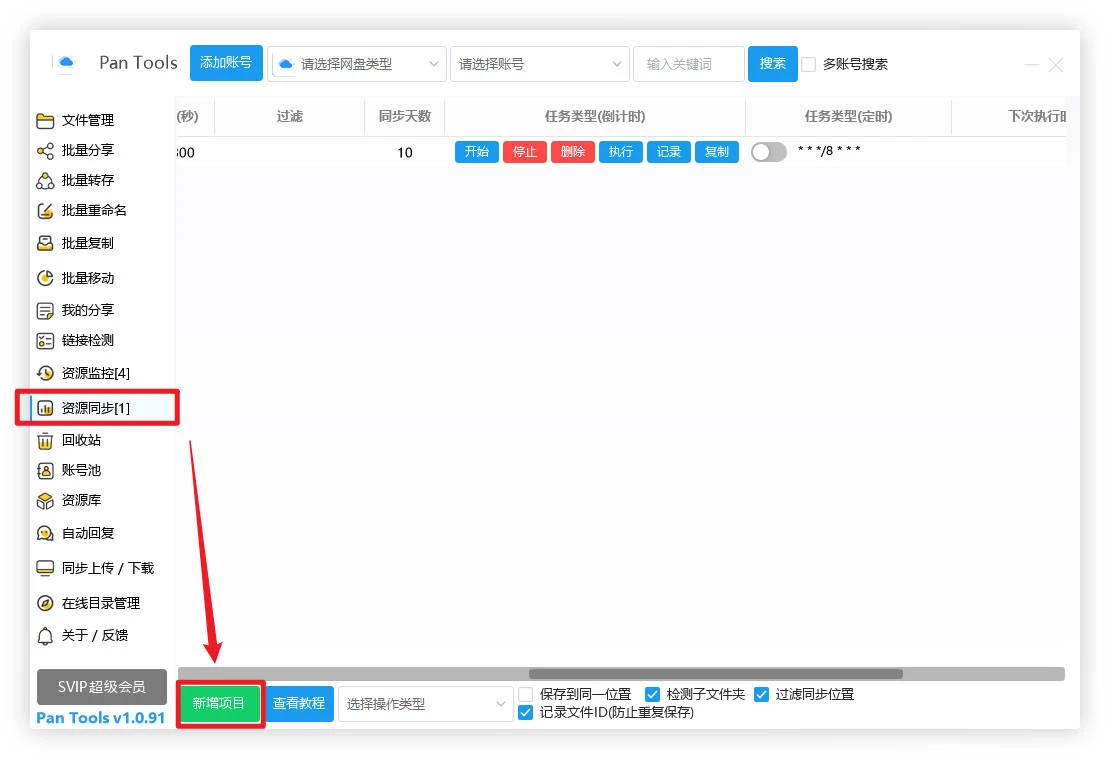Click the 批量分享 share icon
The width and height of the screenshot is (1110, 759).
[45, 151]
